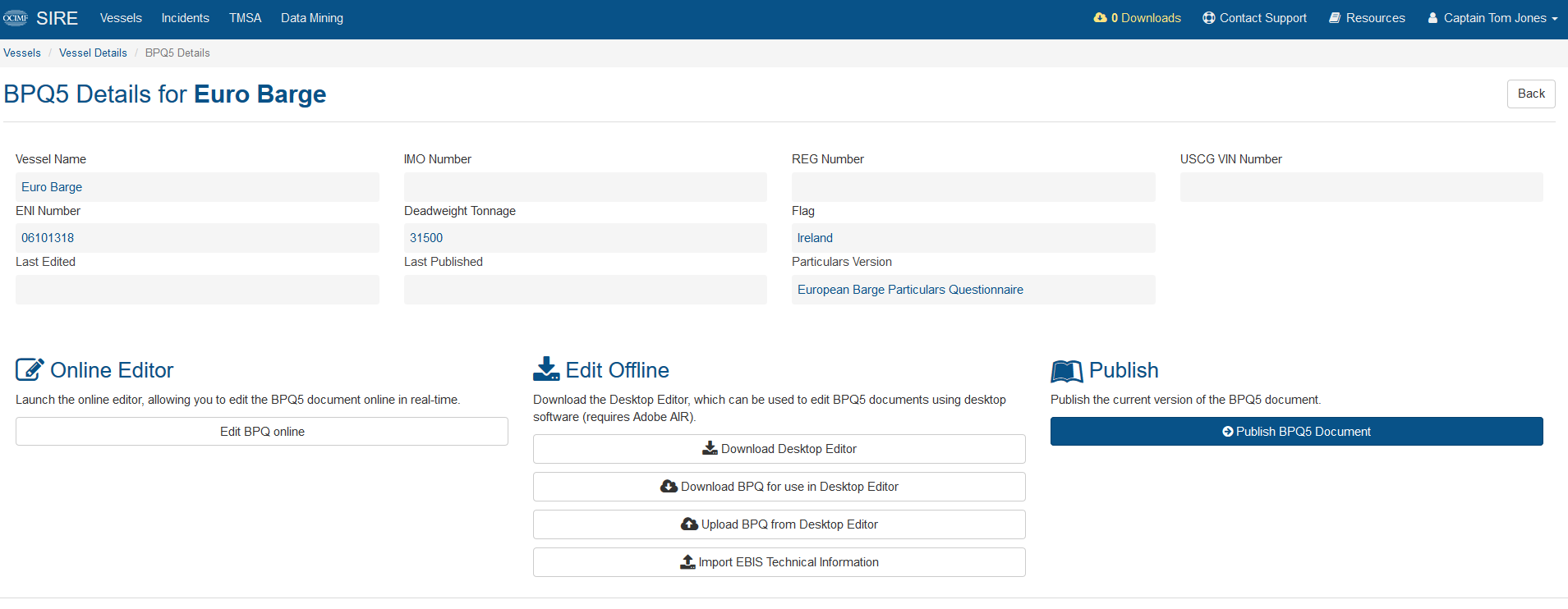The height and width of the screenshot is (609, 1568).
Task: Click the Online Editor heading text
Action: [112, 370]
